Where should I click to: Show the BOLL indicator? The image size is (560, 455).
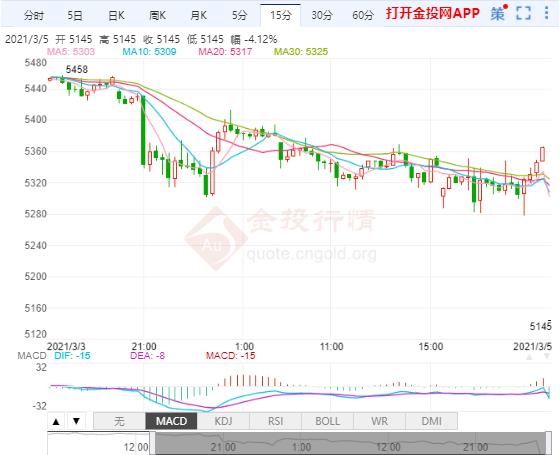pyautogui.click(x=328, y=421)
